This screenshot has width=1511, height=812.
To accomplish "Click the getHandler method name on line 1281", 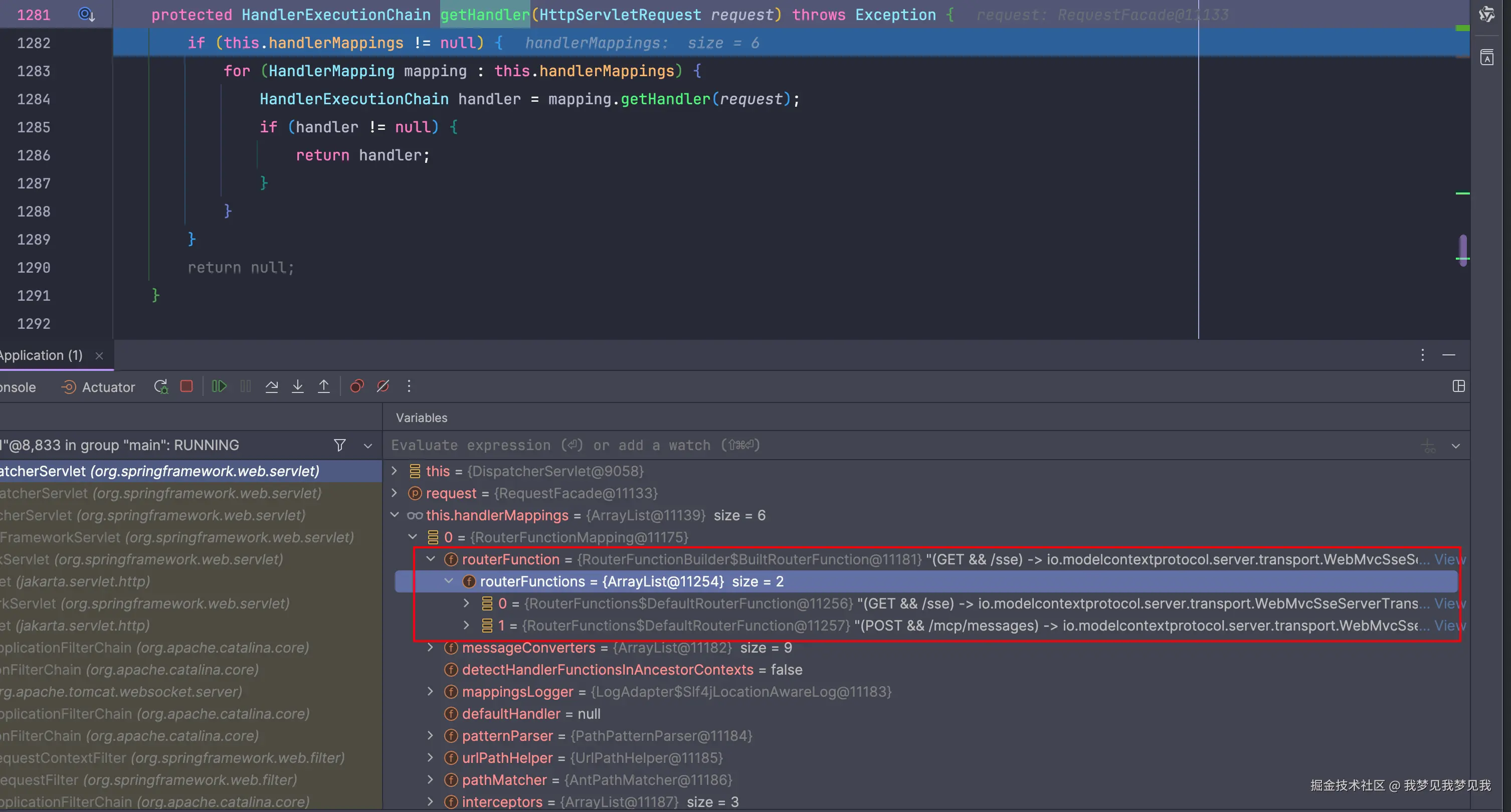I will click(x=485, y=15).
